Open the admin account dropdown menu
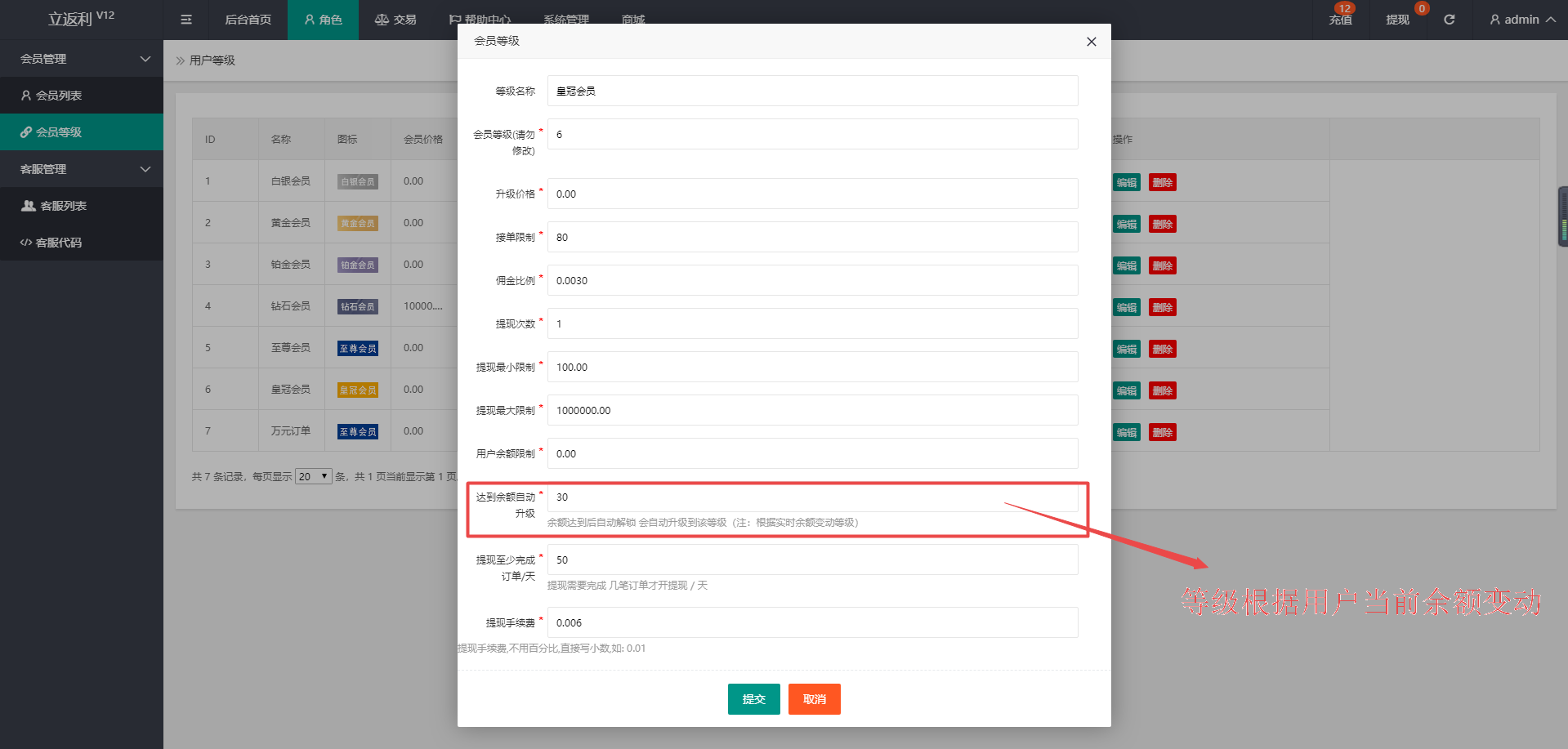Screen dimensions: 1568x749 [1520, 20]
